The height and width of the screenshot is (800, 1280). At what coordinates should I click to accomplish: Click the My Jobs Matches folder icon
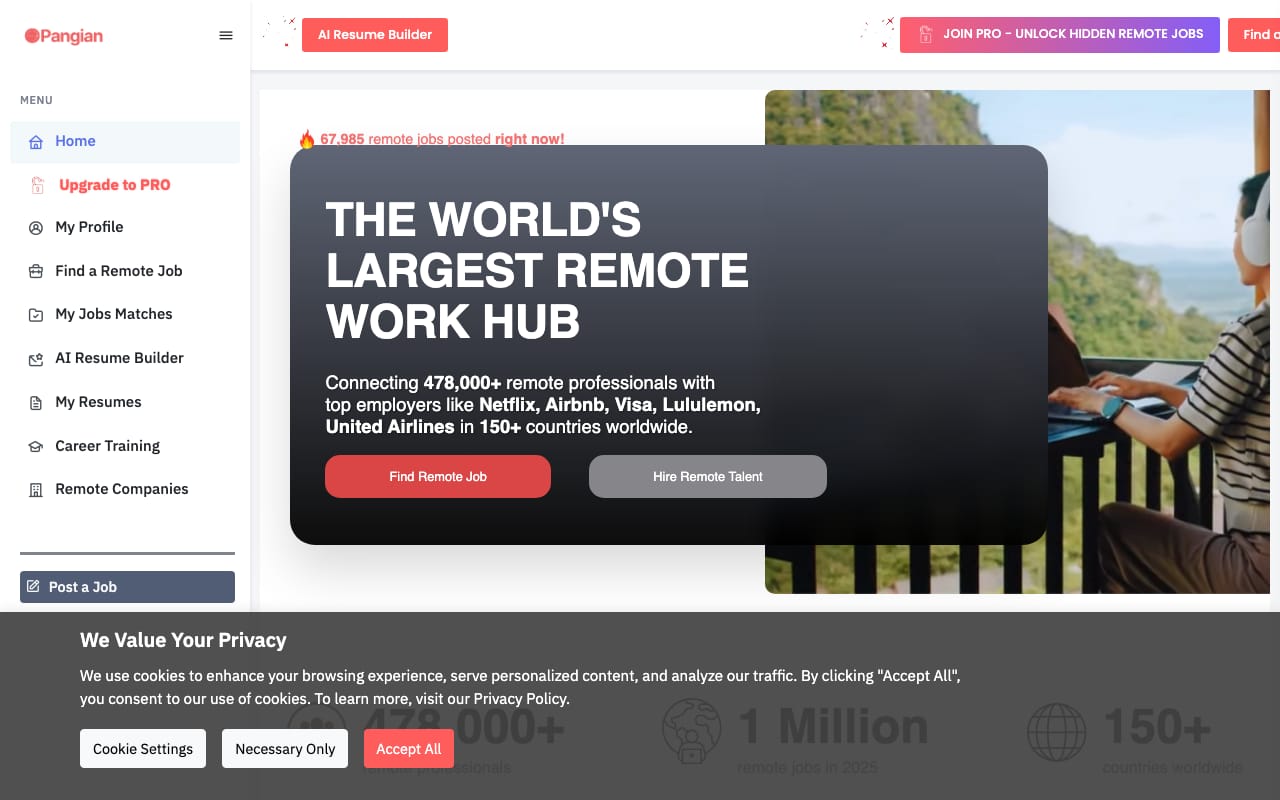coord(36,315)
